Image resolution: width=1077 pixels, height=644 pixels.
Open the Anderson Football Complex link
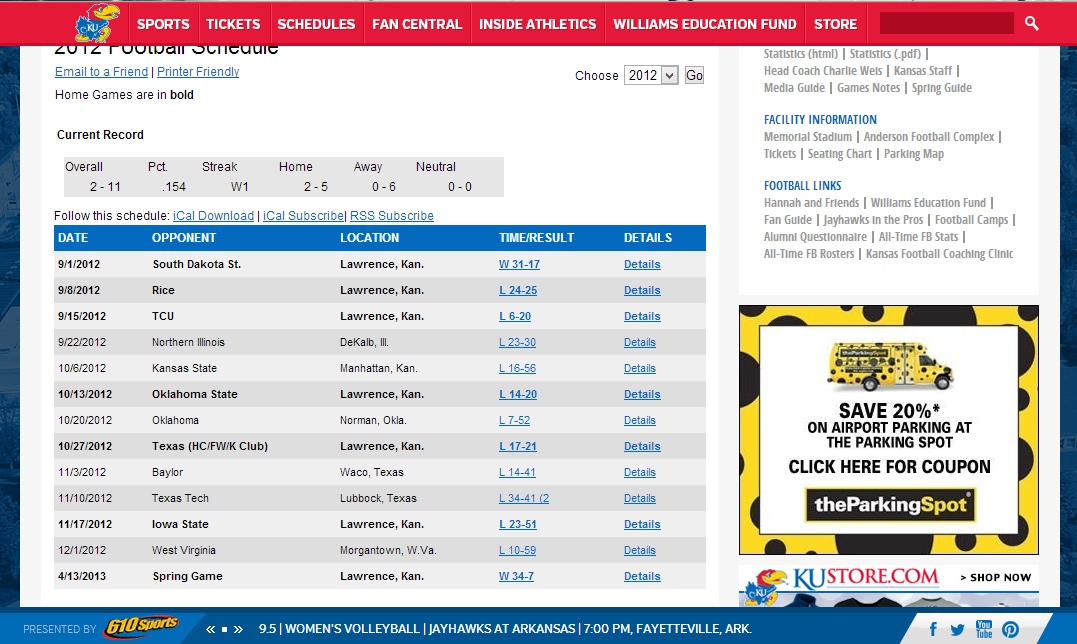[929, 137]
